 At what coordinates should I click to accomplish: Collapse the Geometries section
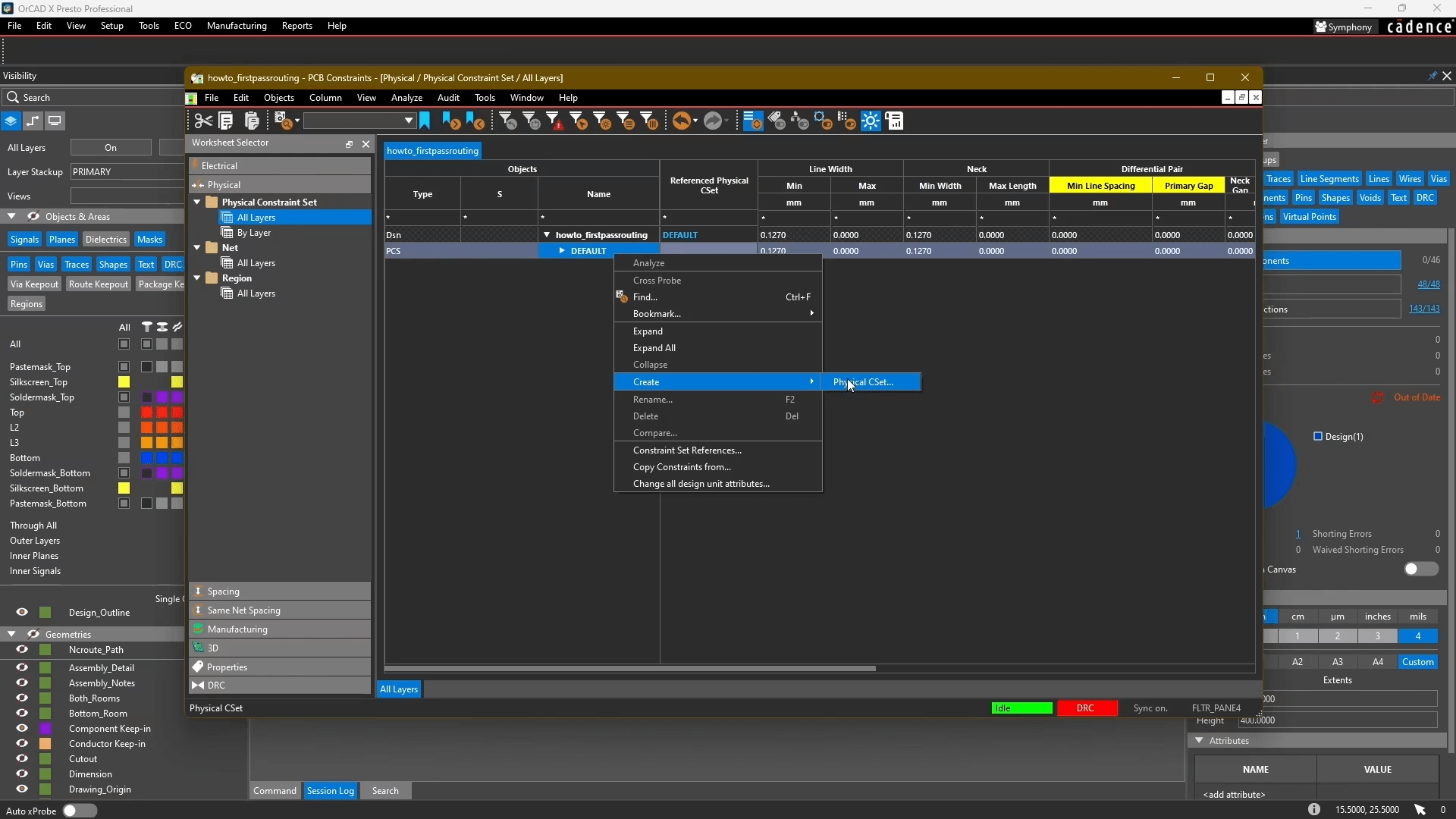[11, 634]
